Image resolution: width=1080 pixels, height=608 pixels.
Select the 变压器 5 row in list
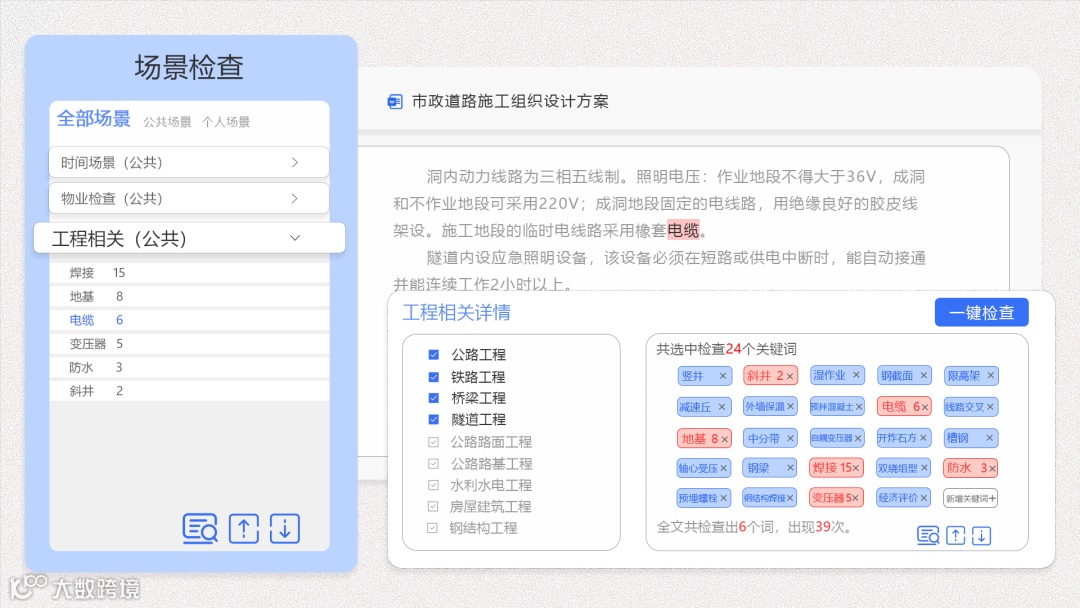point(189,344)
